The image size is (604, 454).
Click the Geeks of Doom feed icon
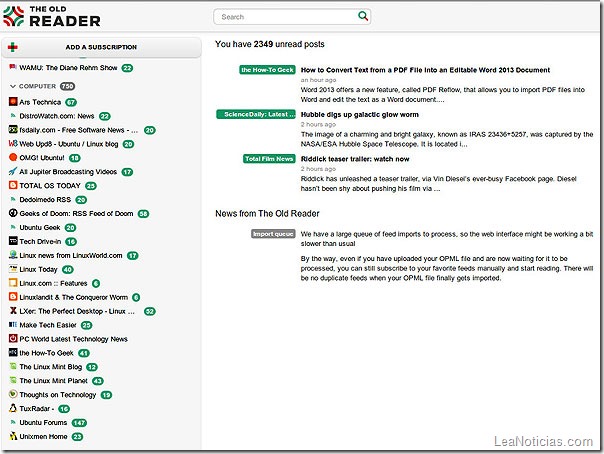(13, 213)
